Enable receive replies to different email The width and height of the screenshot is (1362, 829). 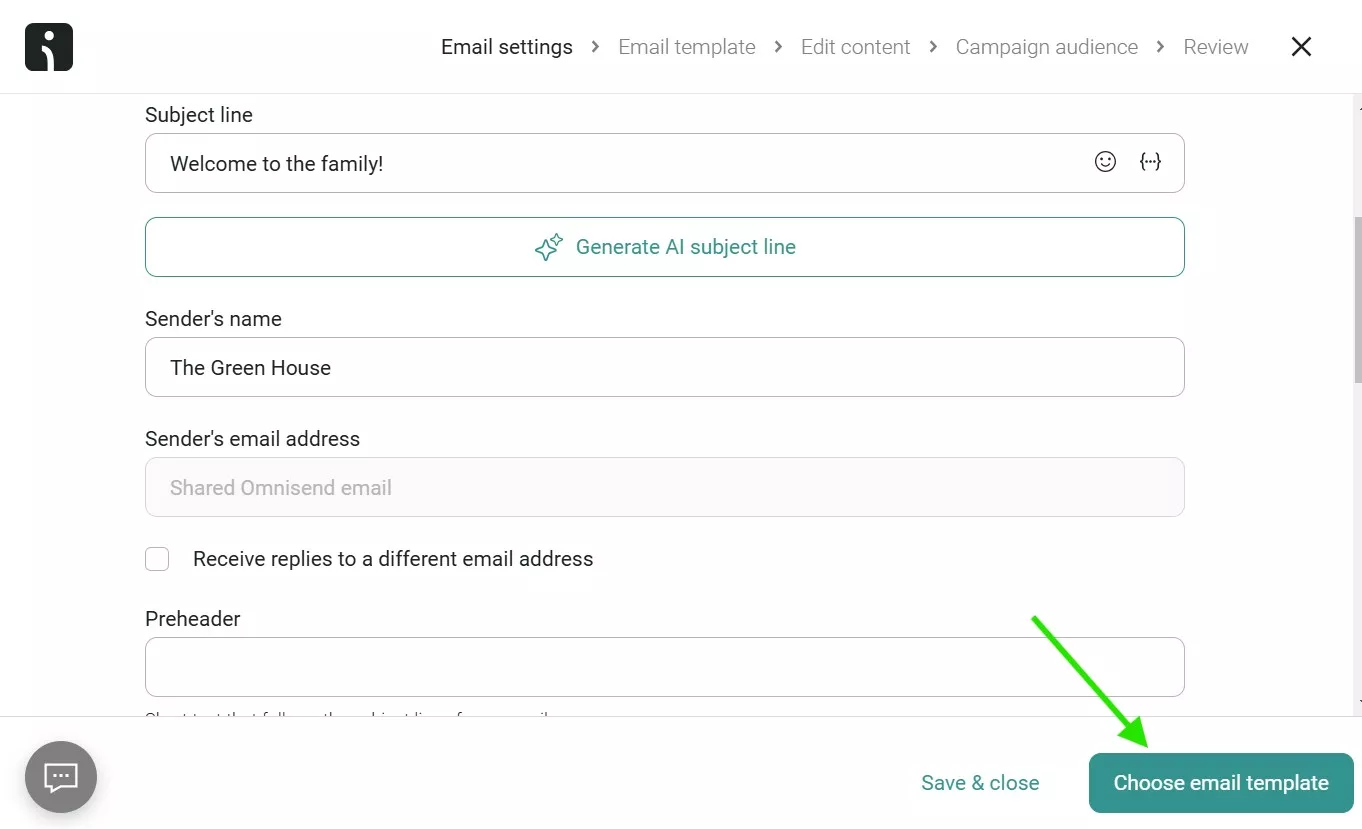pos(157,559)
